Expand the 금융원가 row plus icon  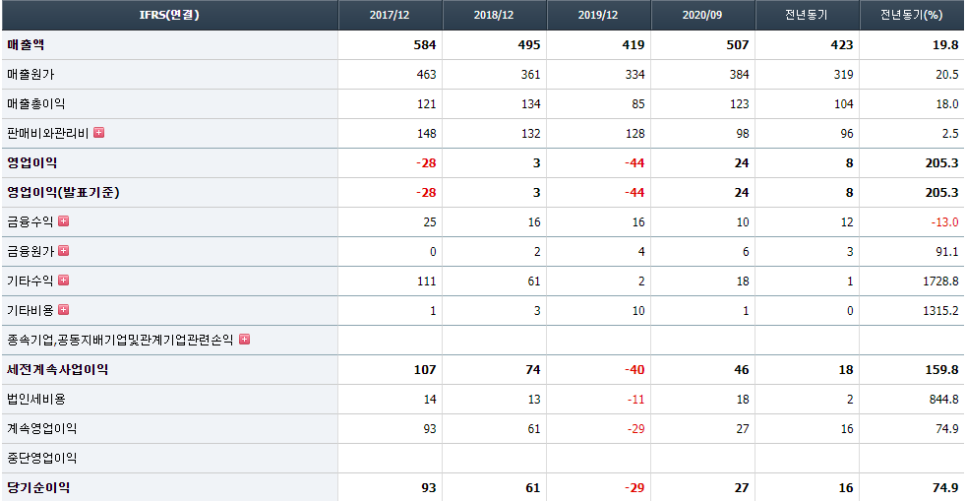pyautogui.click(x=63, y=251)
